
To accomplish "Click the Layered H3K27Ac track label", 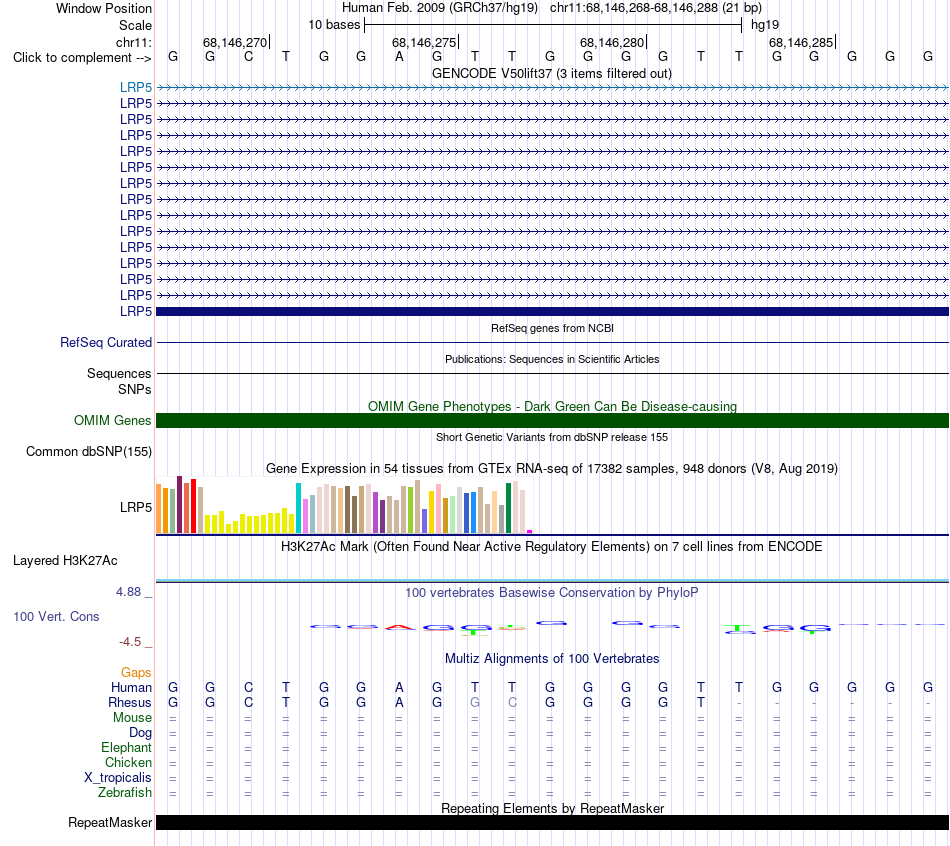I will 65,561.
